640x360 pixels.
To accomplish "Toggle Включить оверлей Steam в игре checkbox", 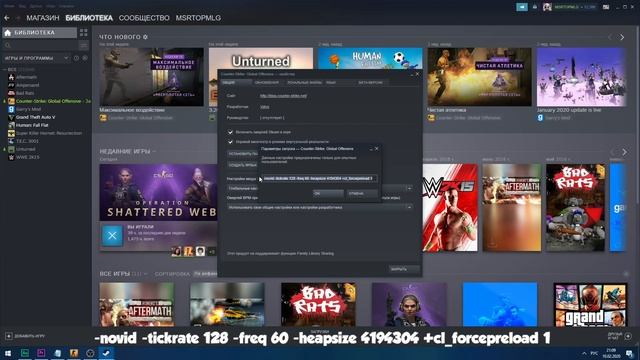I will coord(230,132).
